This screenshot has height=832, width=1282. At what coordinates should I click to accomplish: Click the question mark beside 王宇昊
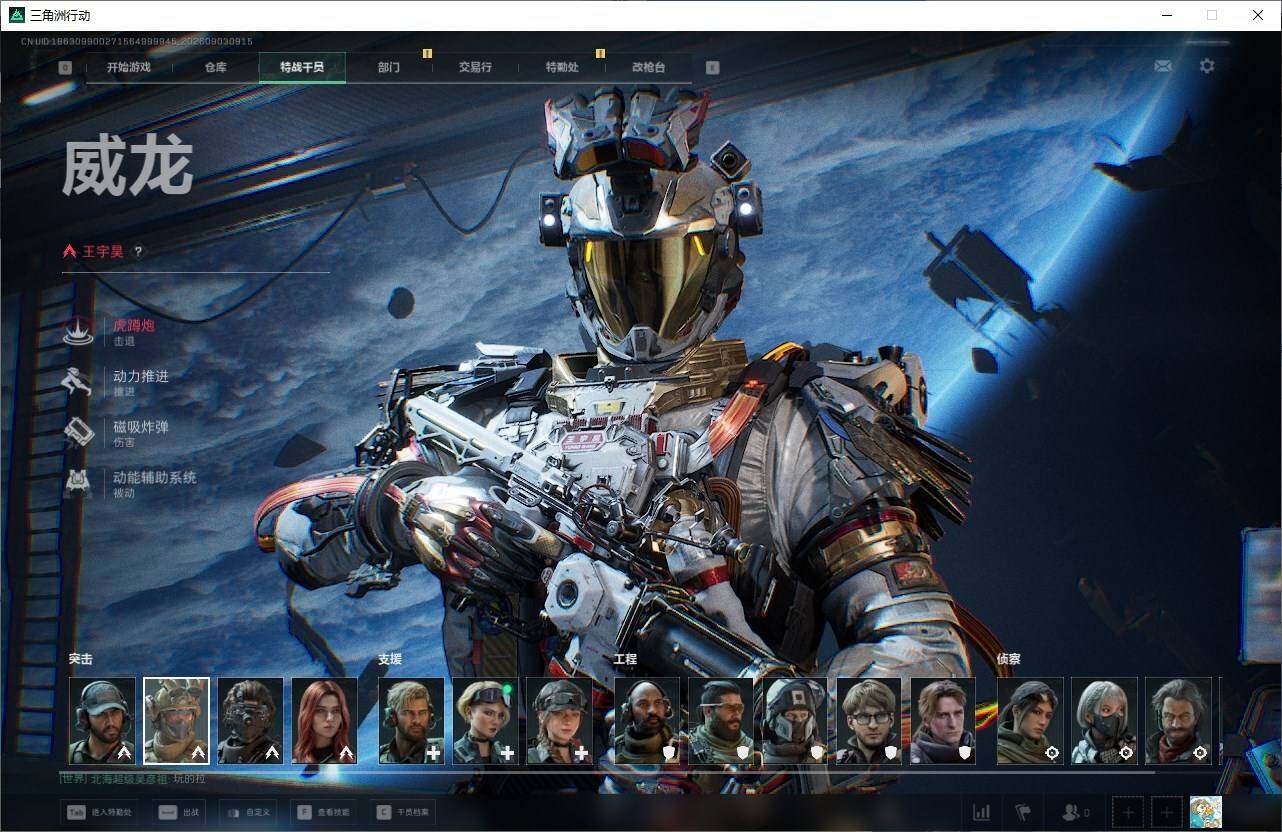(x=138, y=252)
